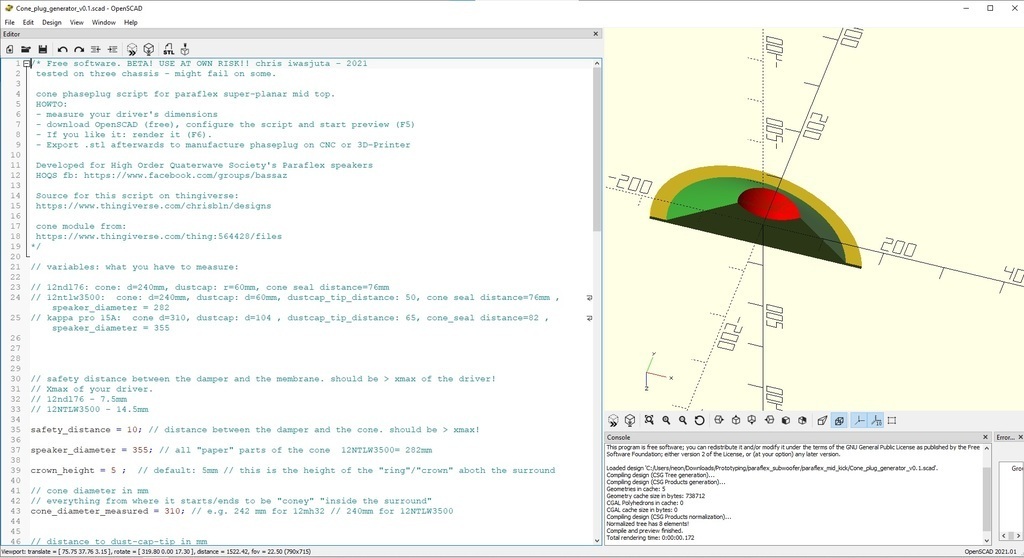Open the Window menu
This screenshot has width=1024, height=558.
pyautogui.click(x=103, y=22)
